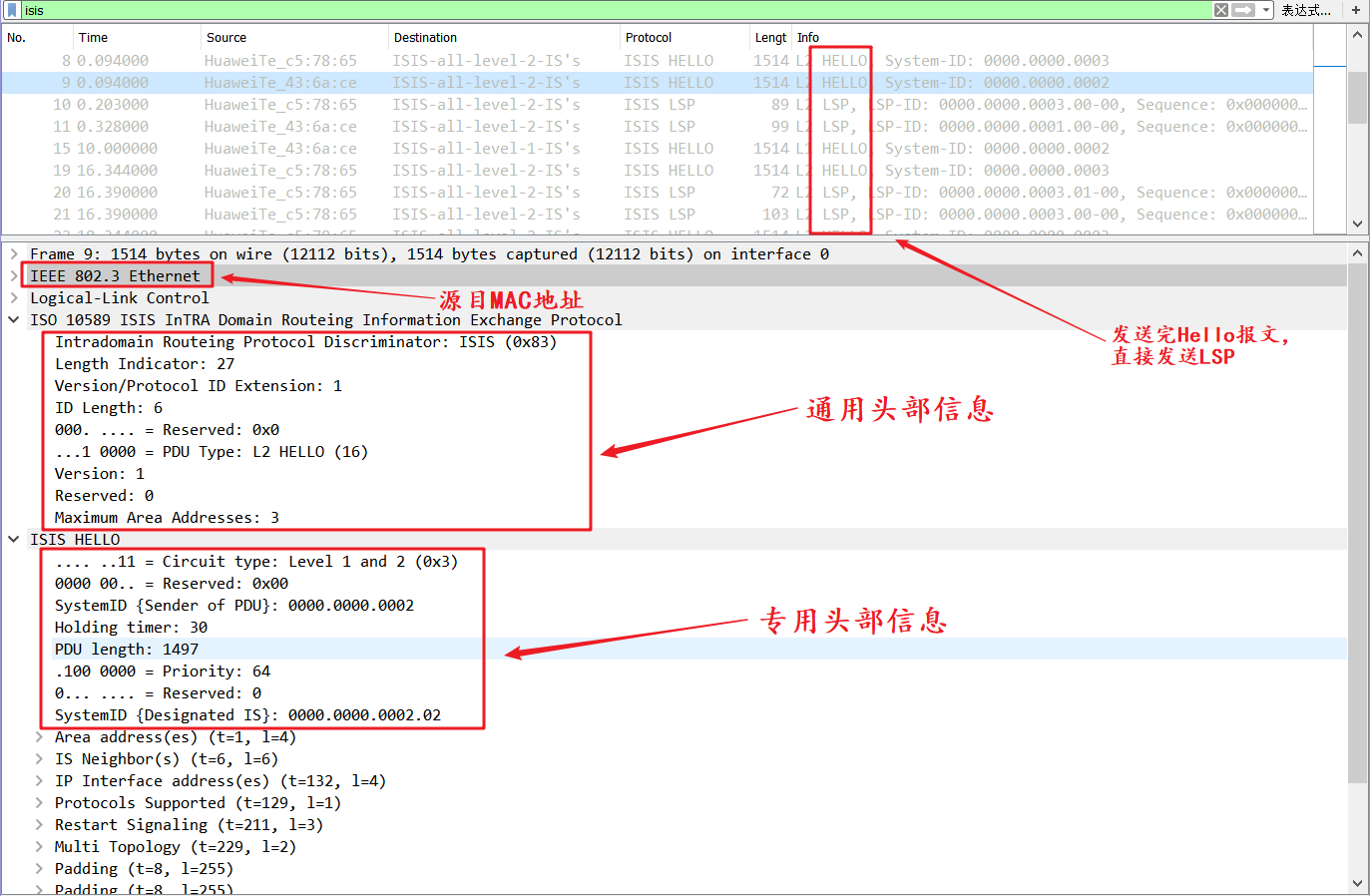This screenshot has width=1370, height=896.
Task: Select packet 11 at time 0.328000
Action: pos(657,127)
